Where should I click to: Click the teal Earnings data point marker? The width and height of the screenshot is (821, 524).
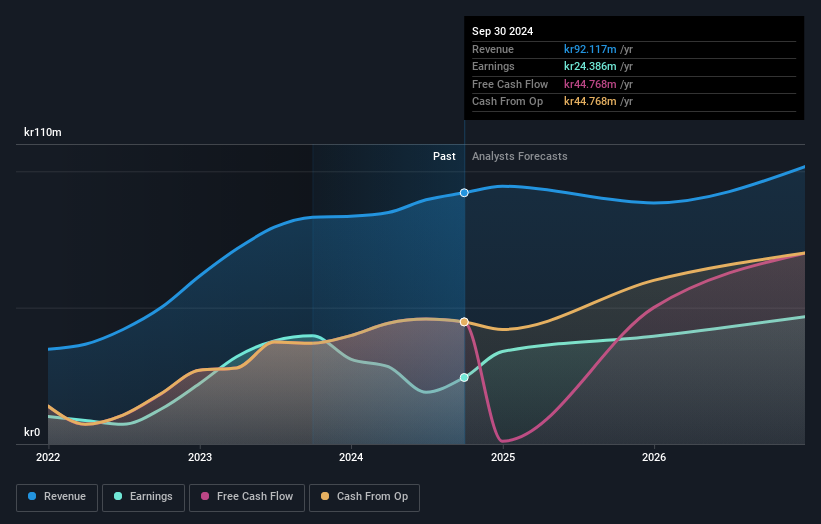(x=464, y=377)
